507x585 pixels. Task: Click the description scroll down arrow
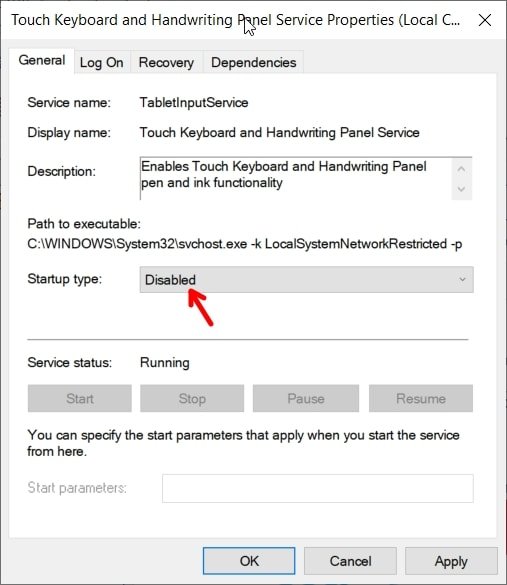click(461, 189)
